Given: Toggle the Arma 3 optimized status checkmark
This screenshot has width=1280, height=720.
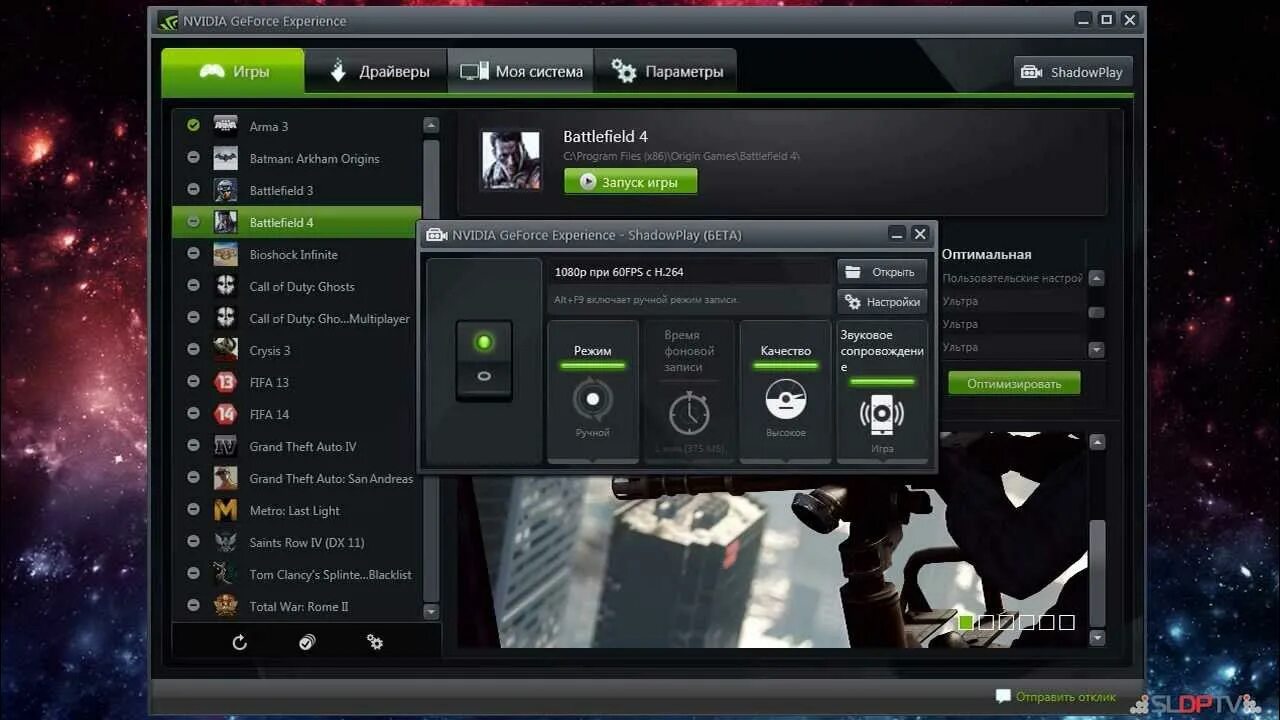Looking at the screenshot, I should (193, 126).
